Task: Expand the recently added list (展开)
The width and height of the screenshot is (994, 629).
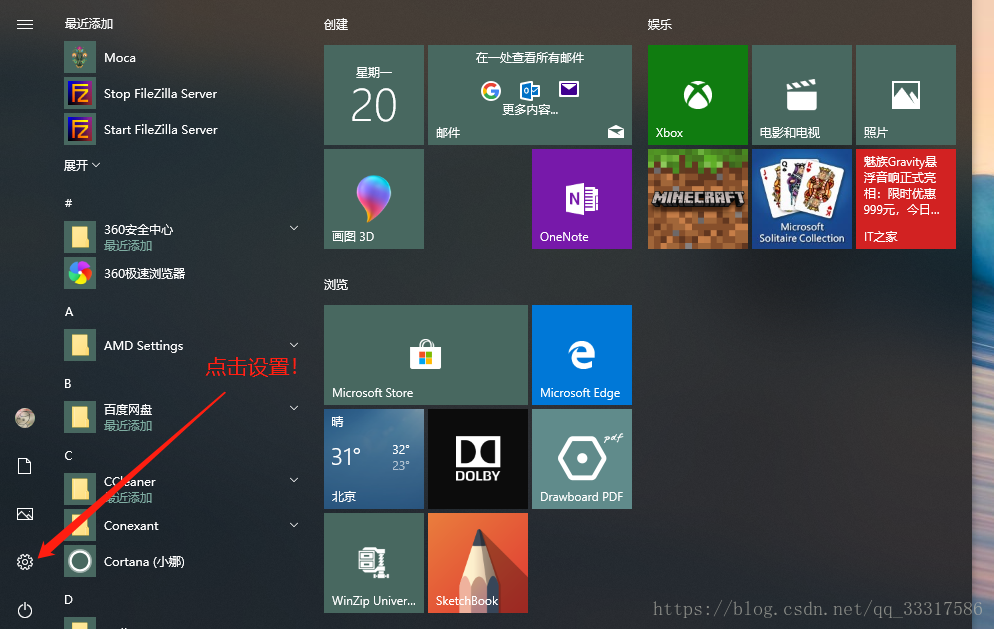Action: coord(82,165)
